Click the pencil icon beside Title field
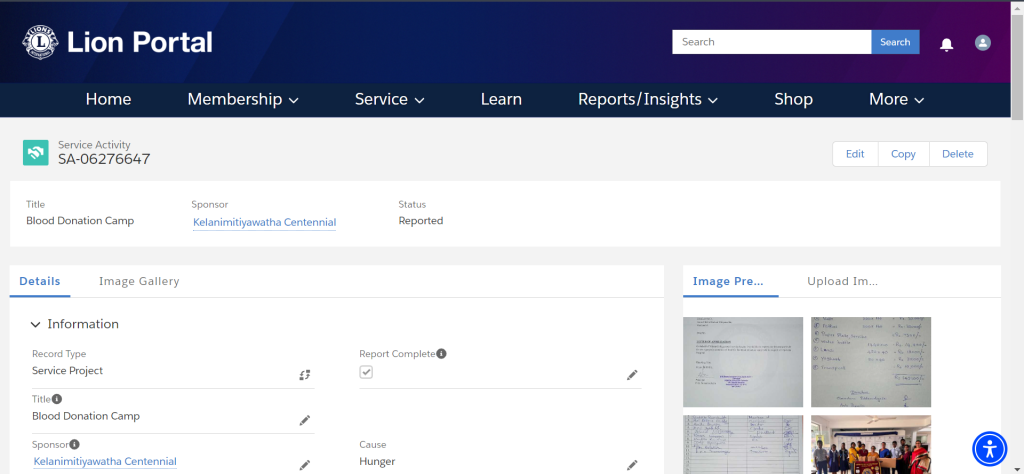The height and width of the screenshot is (474, 1024). 305,420
